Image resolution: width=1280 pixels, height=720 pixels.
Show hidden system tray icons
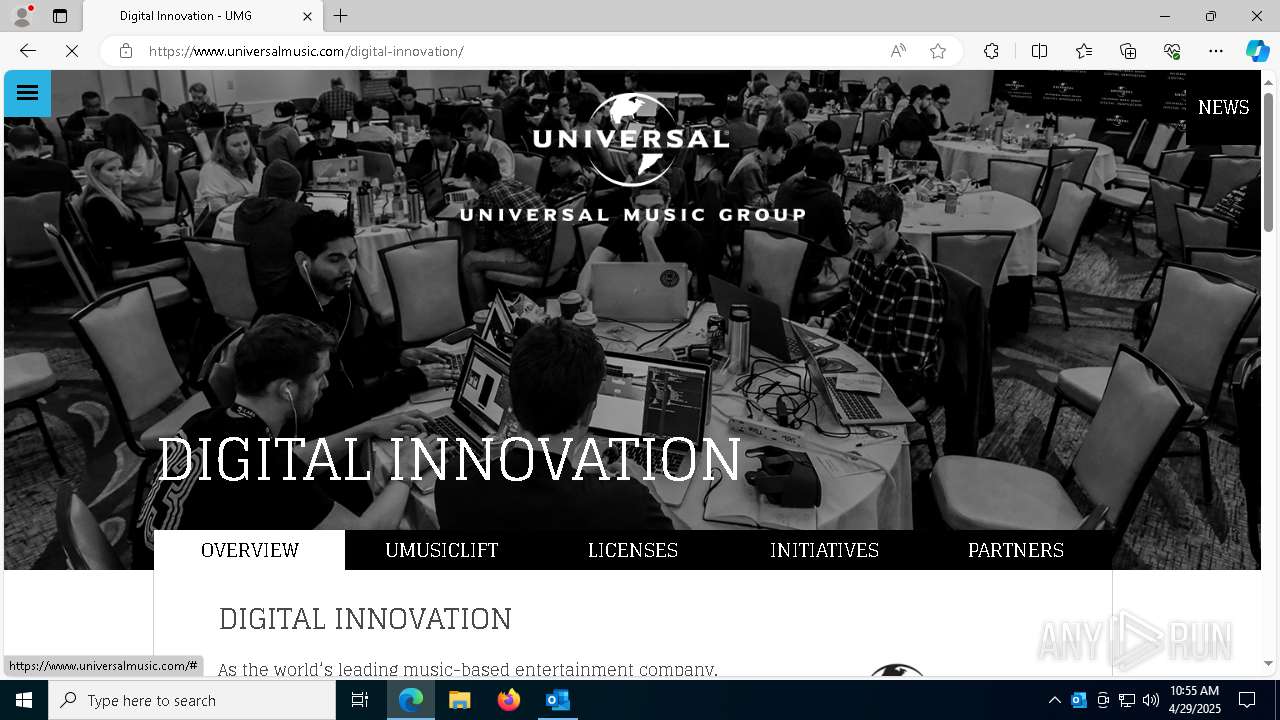click(1054, 700)
